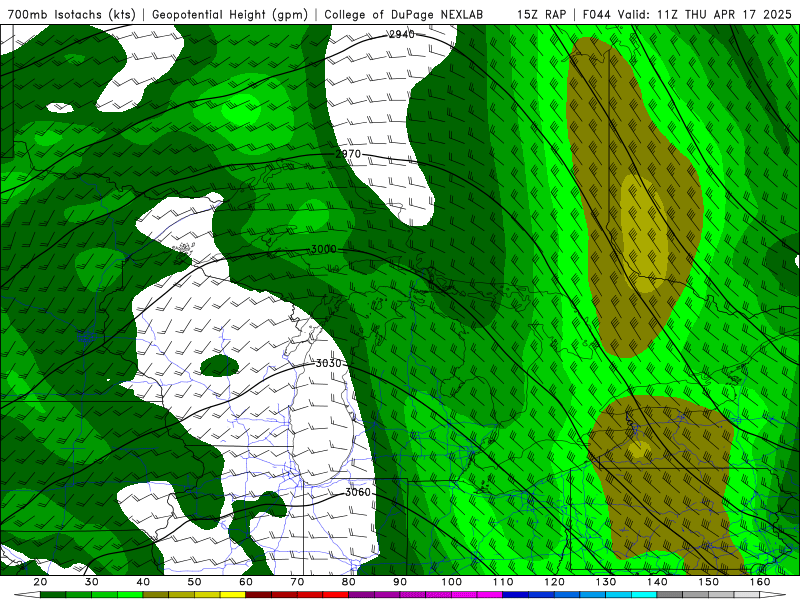
Task: Pick the darkest green swatch at the color bar's left end
Action: point(53,595)
